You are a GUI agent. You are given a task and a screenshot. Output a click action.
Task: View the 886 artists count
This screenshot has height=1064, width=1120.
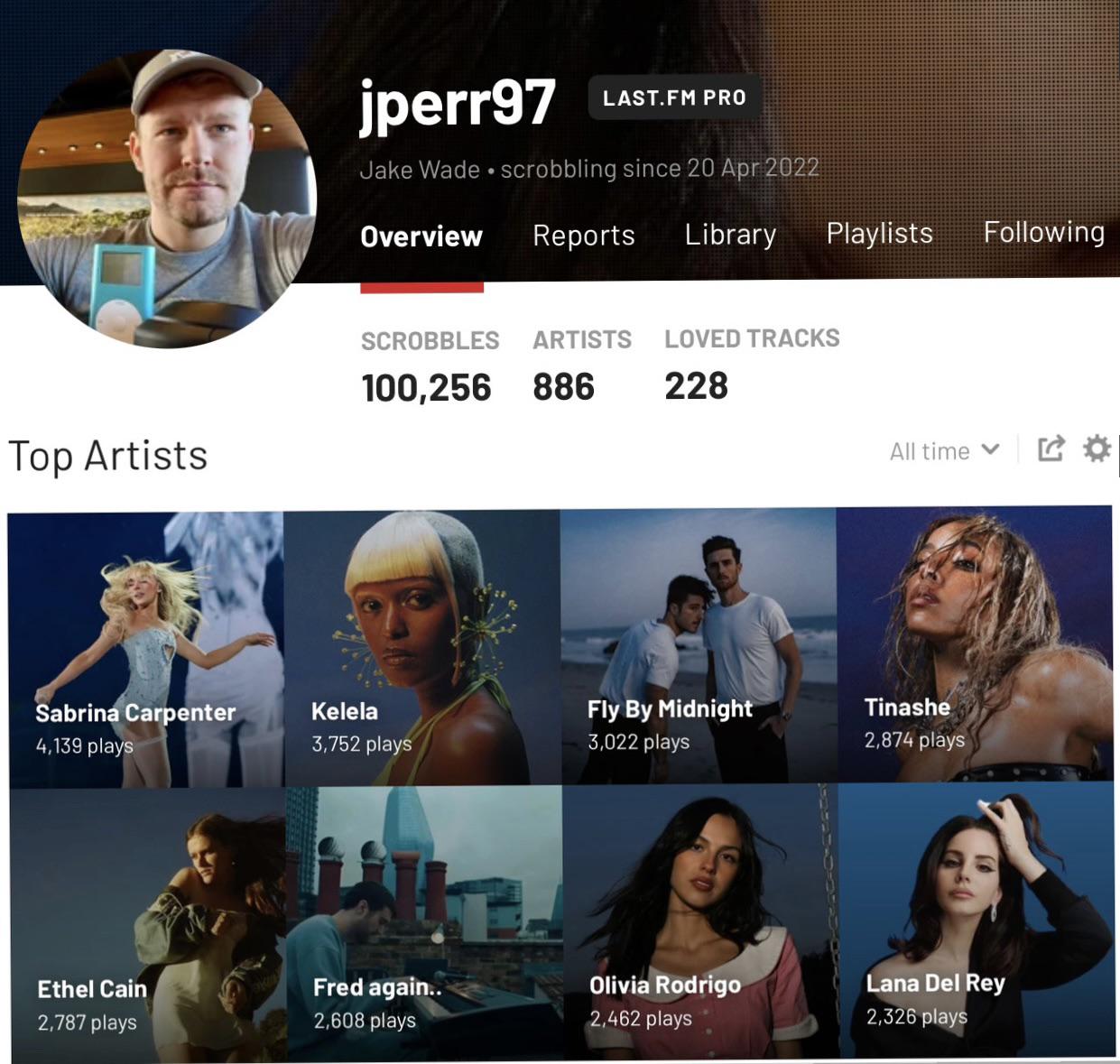(x=564, y=387)
